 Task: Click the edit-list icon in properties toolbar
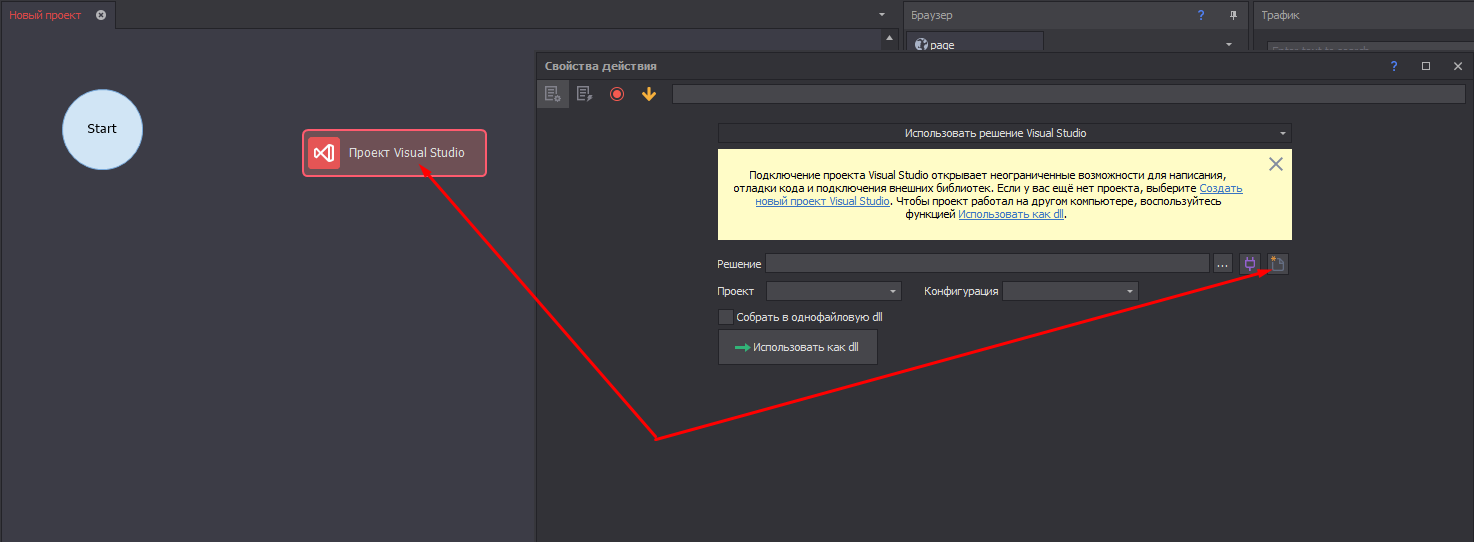coord(584,94)
